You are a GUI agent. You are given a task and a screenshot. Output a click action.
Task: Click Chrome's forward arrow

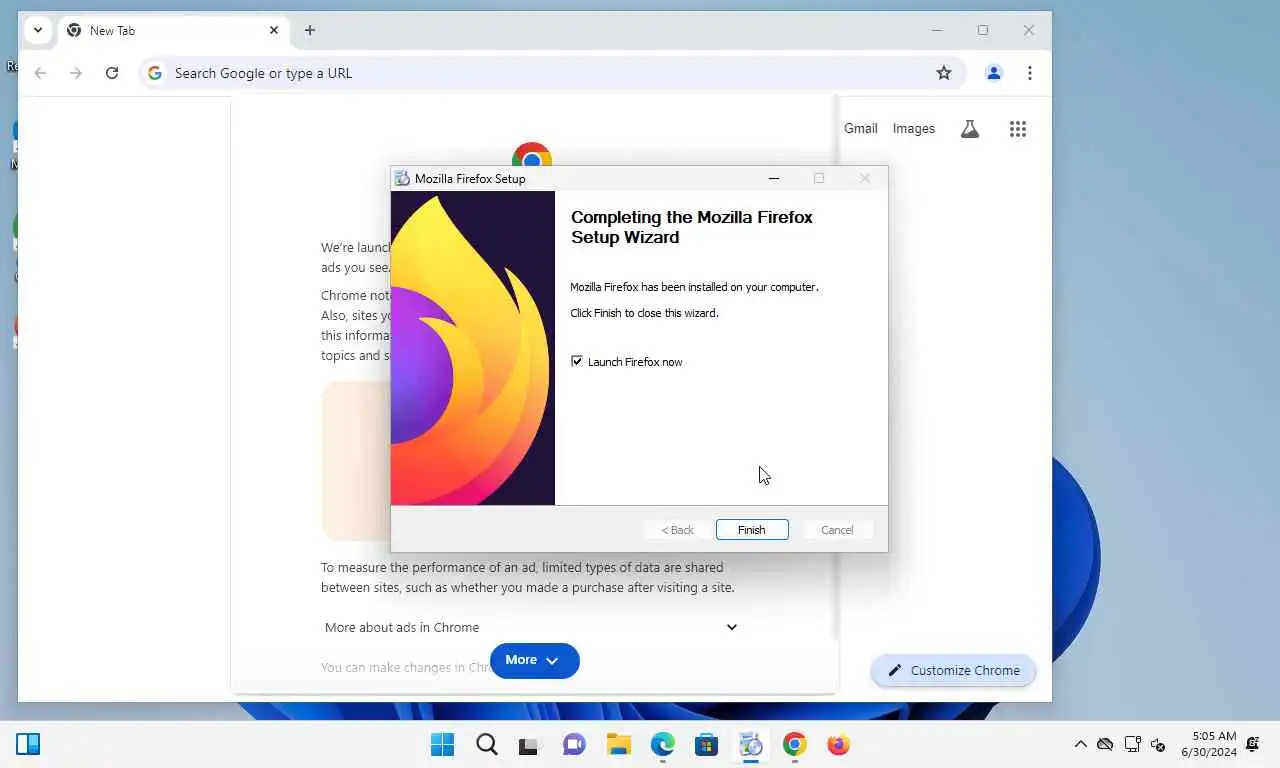click(76, 73)
